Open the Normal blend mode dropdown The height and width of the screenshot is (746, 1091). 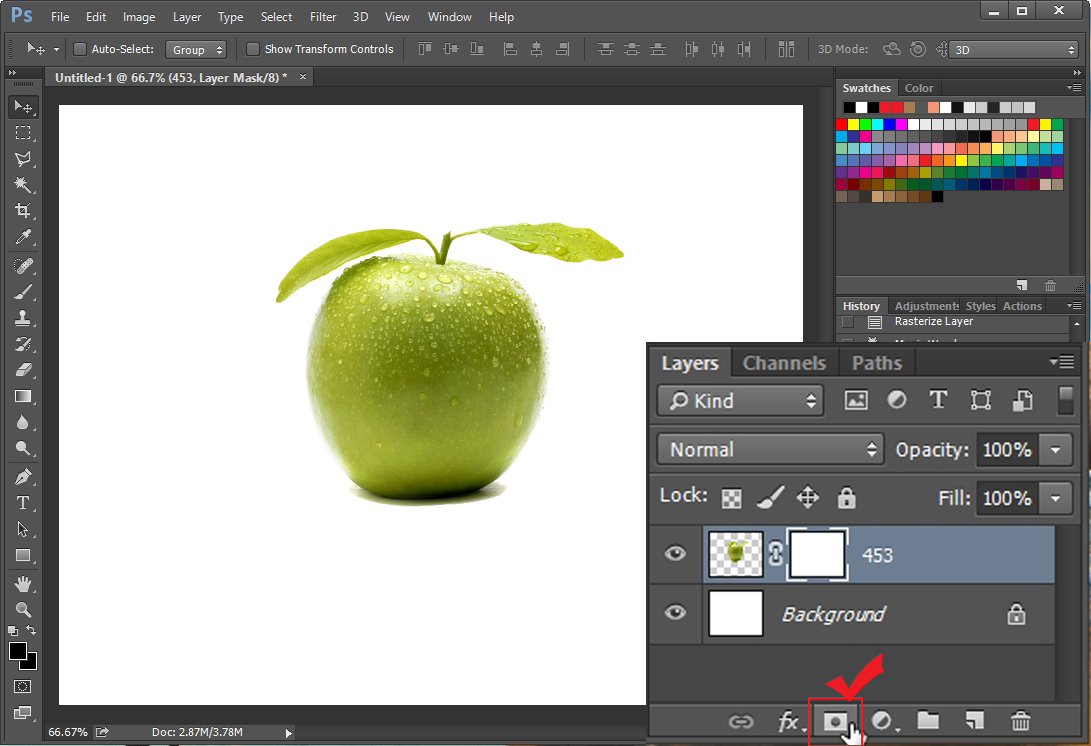coord(770,450)
